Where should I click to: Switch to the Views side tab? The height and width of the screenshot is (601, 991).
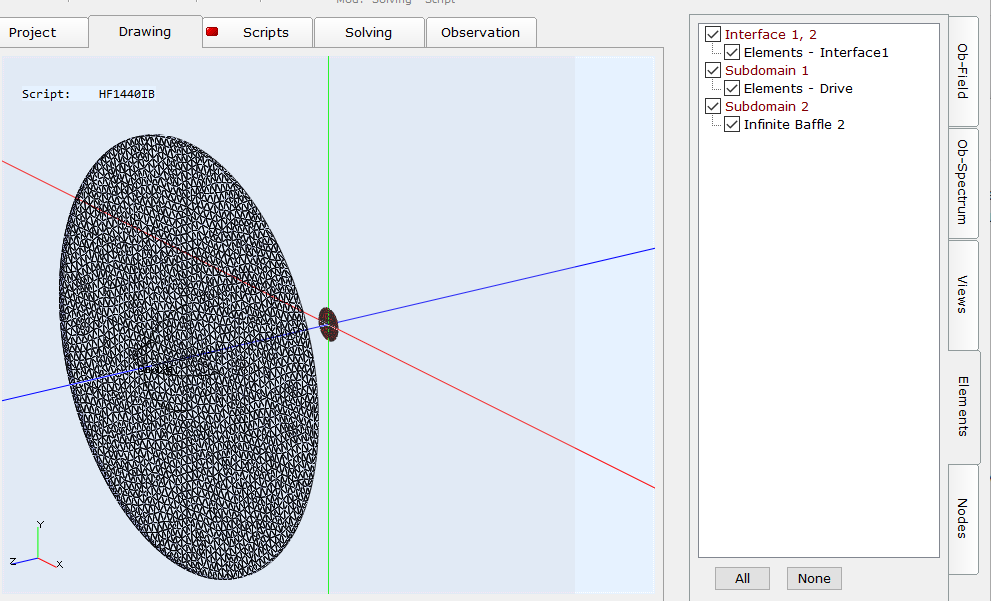point(963,294)
